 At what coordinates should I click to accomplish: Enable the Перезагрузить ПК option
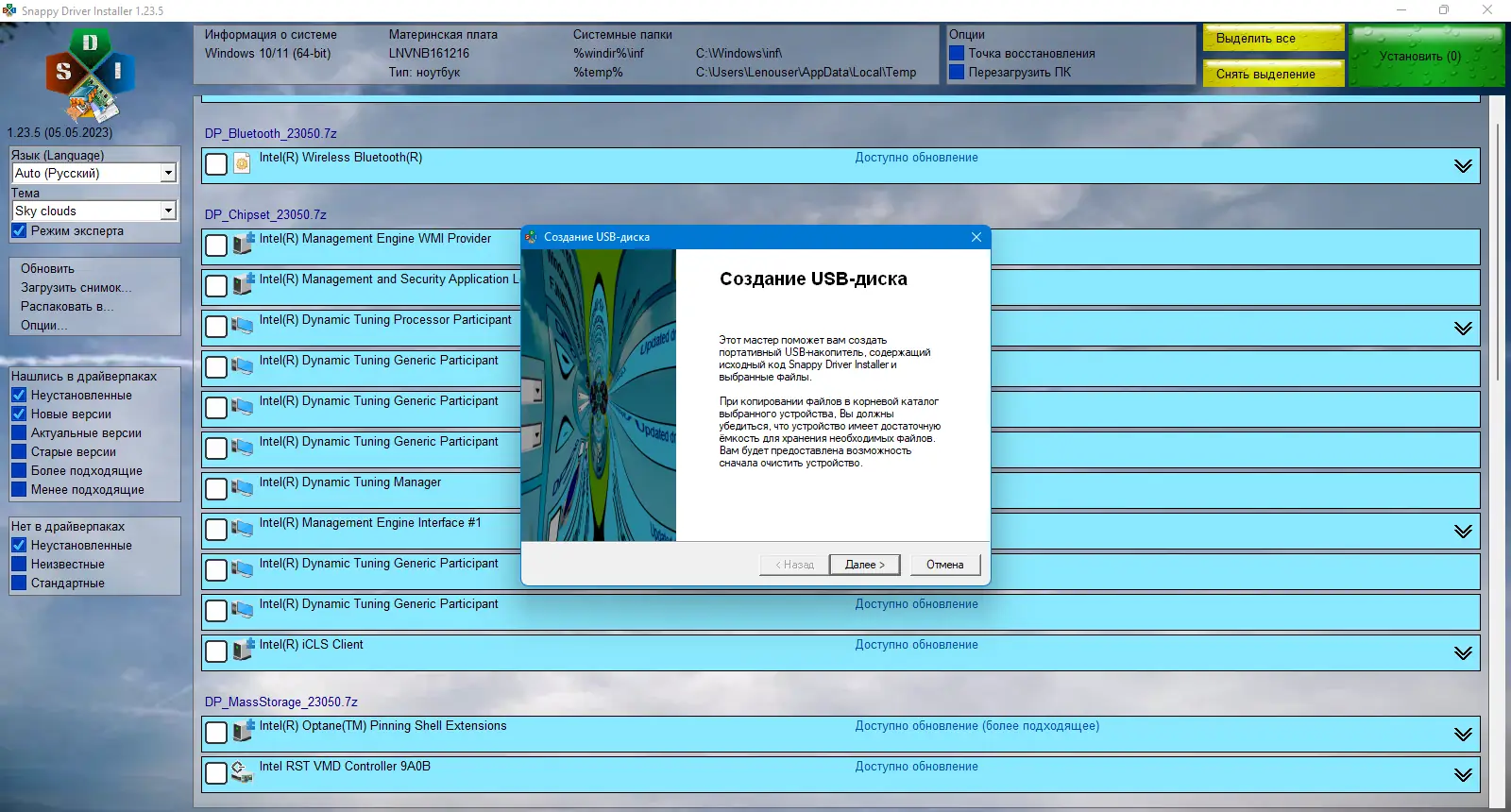(x=957, y=73)
